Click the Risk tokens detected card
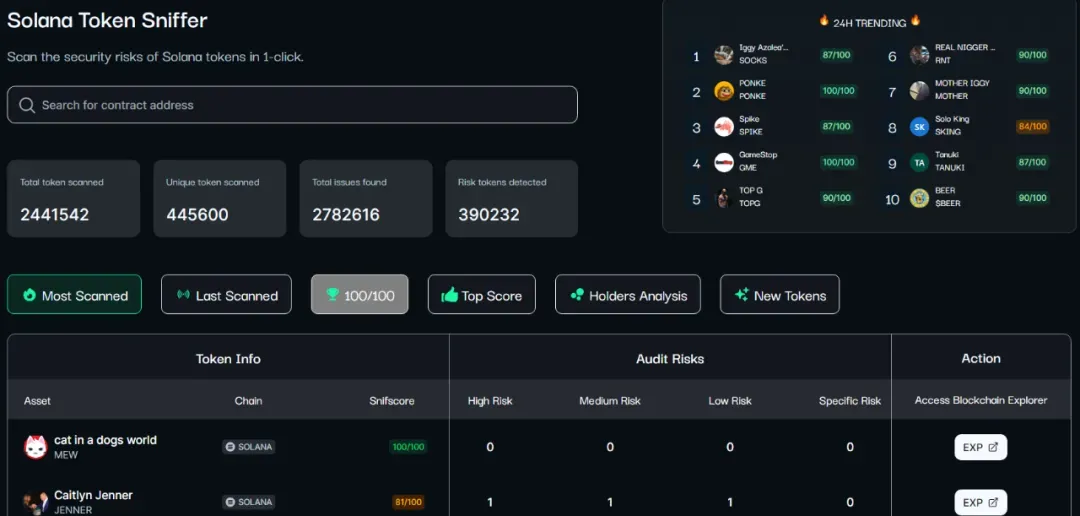1080x516 pixels. click(x=512, y=198)
